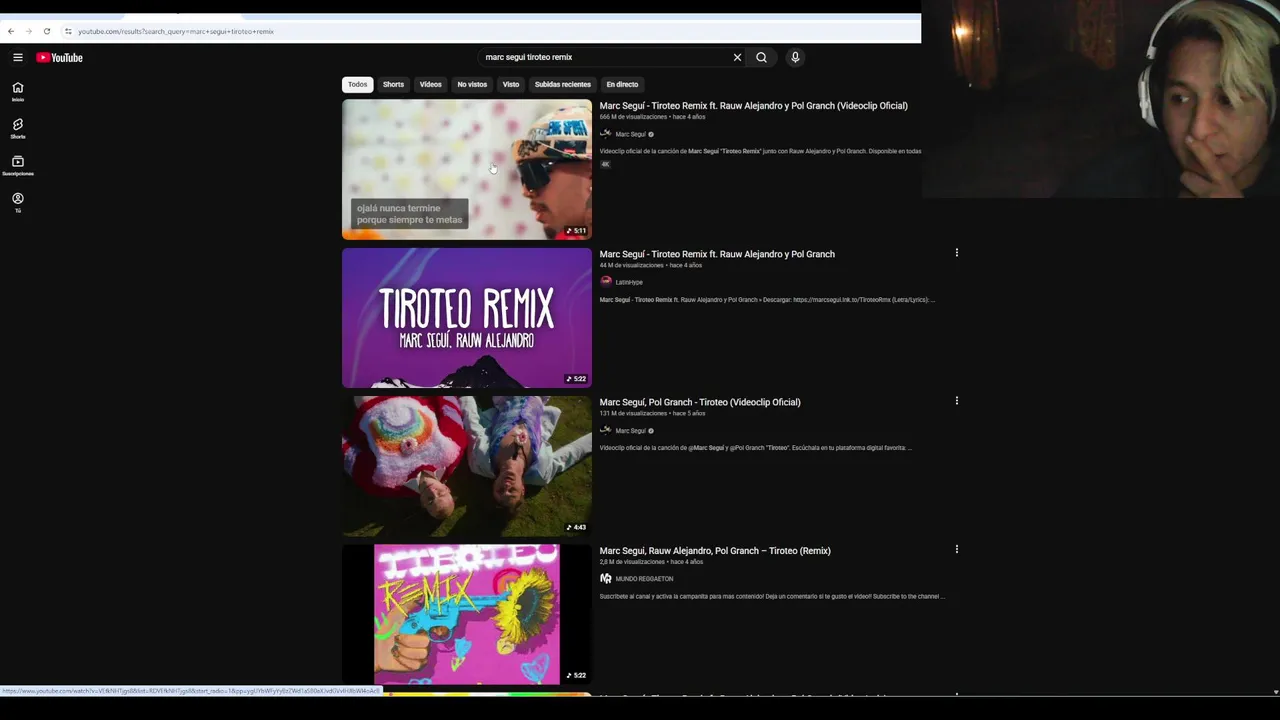Click the browser forward arrow
The image size is (1280, 720).
click(x=28, y=31)
